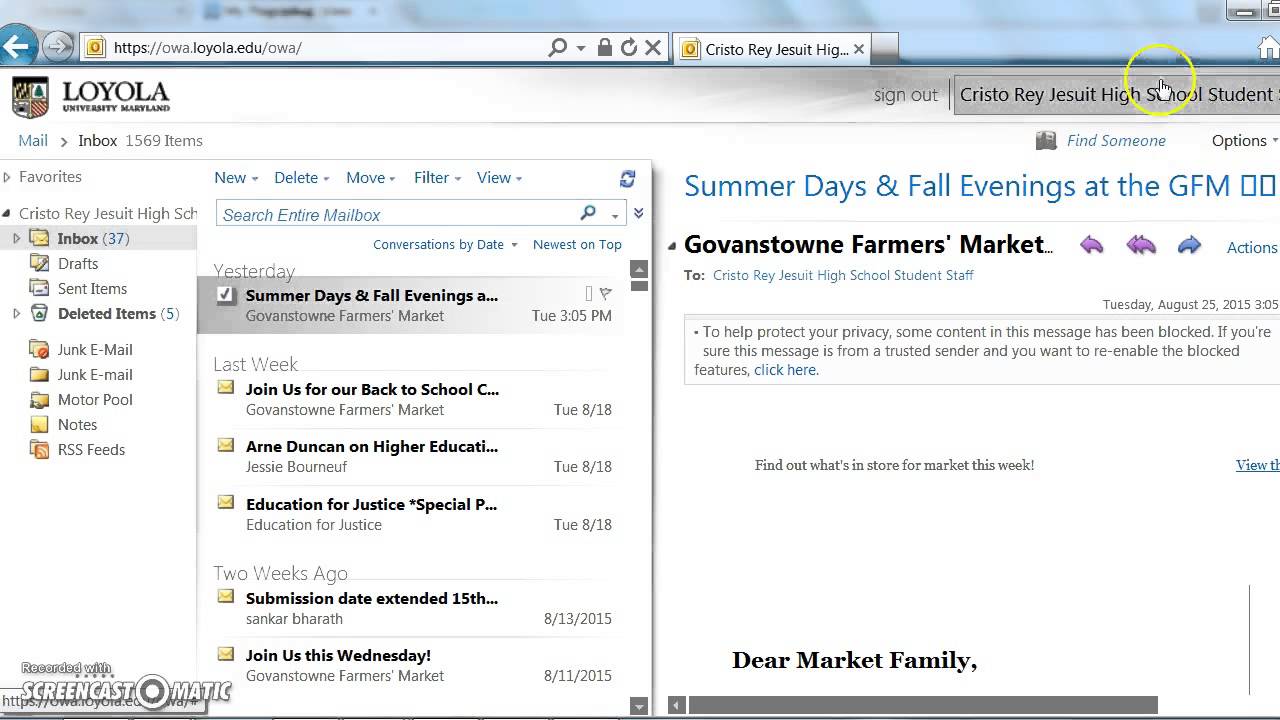Run search with magnifier in mailbox search box
This screenshot has height=720, width=1280.
tap(588, 213)
